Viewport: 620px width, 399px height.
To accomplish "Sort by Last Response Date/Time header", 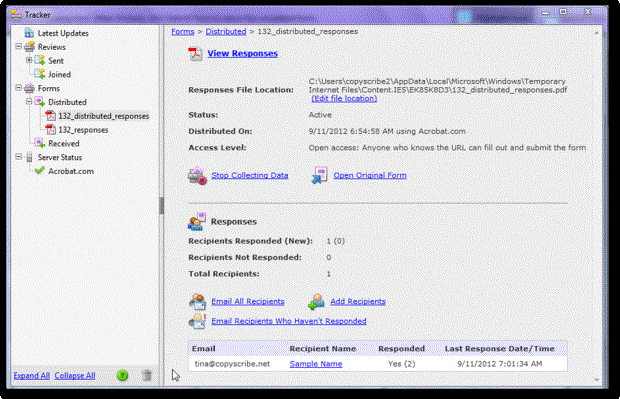I will pos(500,349).
